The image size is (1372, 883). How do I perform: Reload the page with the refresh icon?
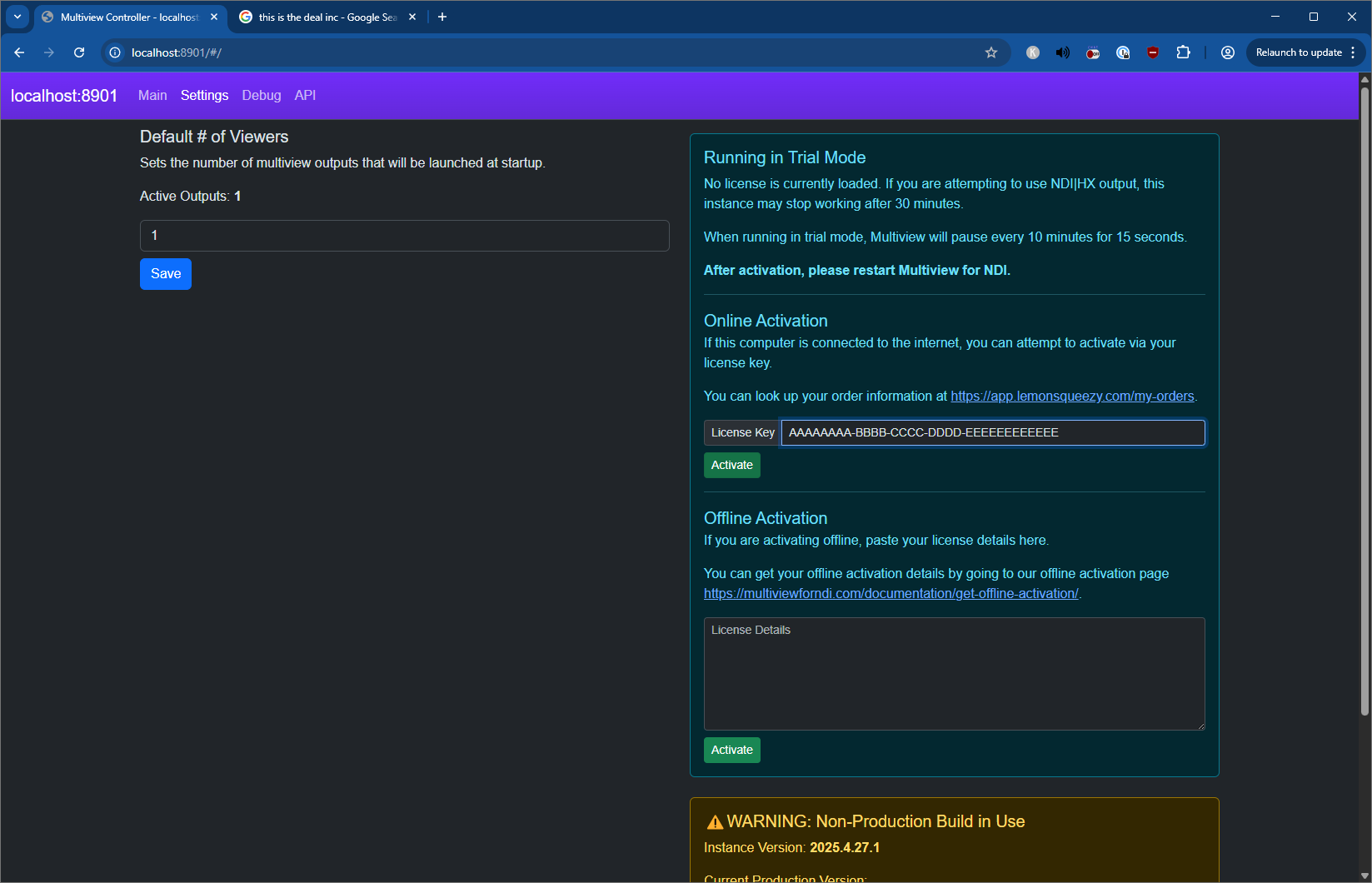[79, 52]
